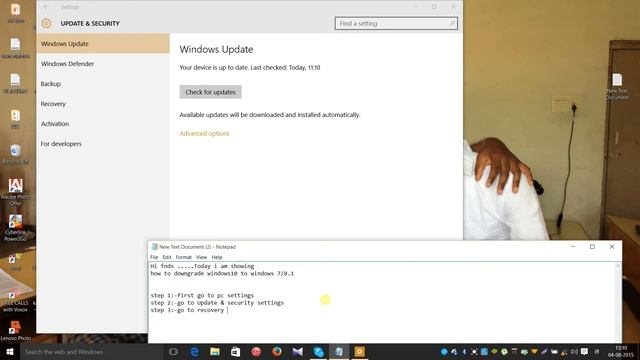Click the search magnifier in Find a setting

click(x=452, y=23)
